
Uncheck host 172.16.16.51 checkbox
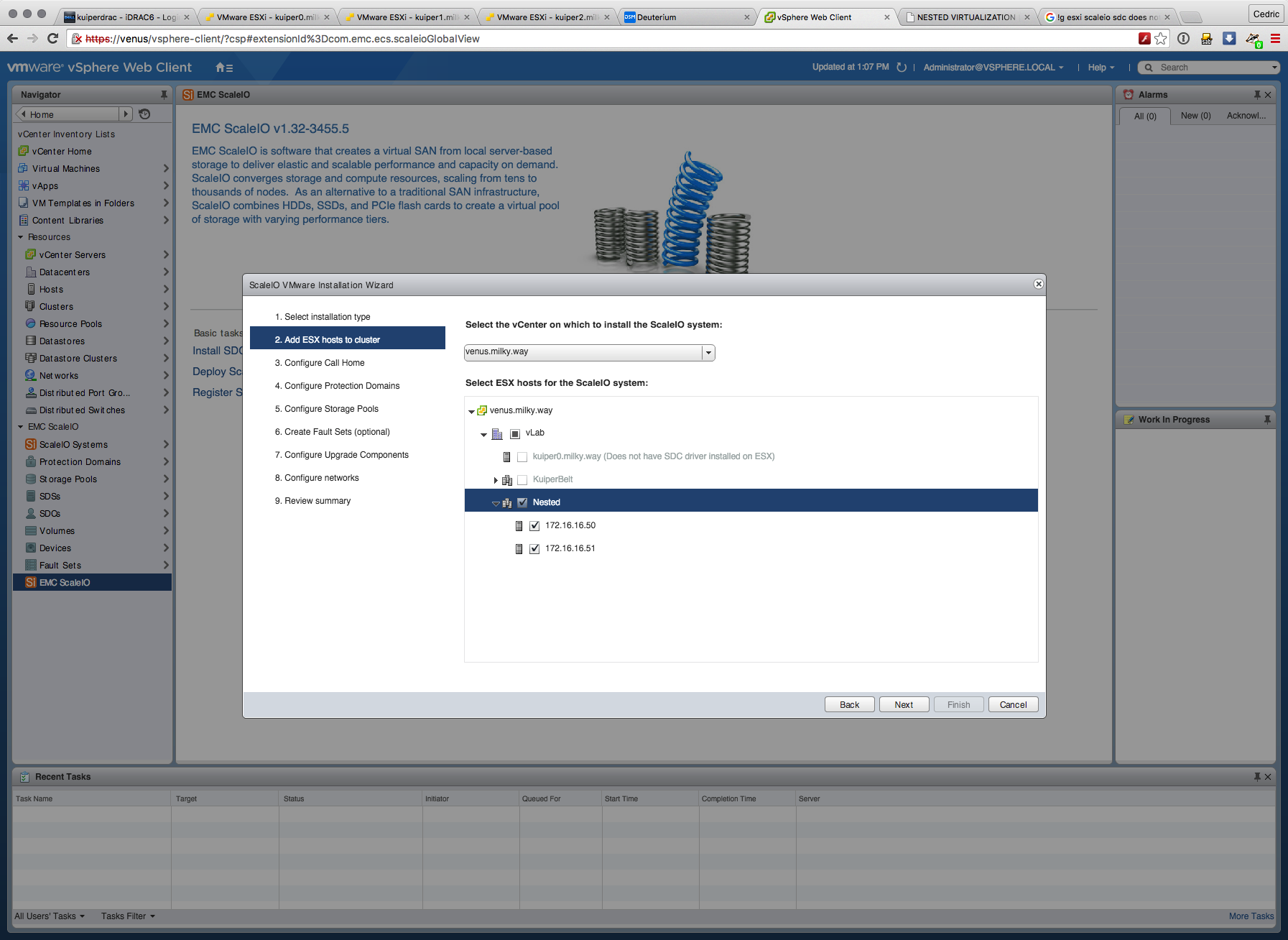point(534,549)
